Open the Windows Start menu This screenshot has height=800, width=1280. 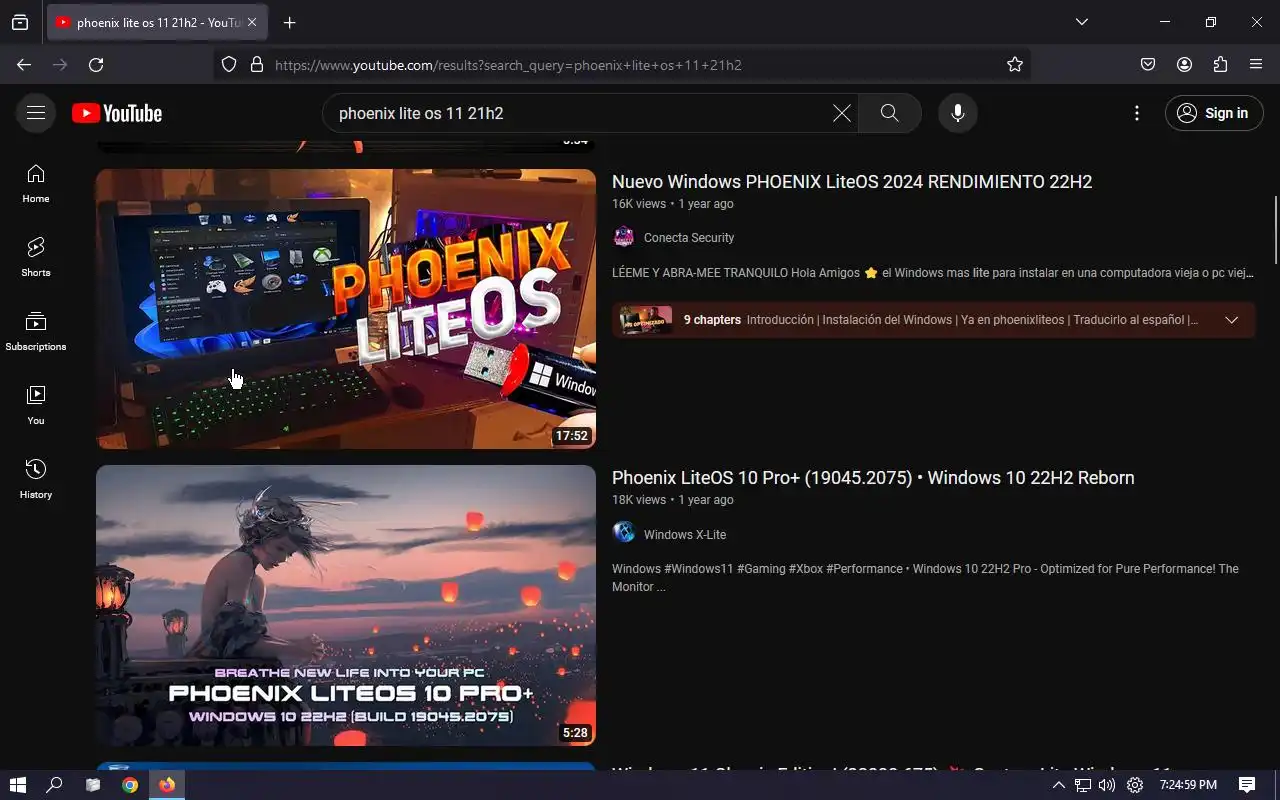click(17, 785)
